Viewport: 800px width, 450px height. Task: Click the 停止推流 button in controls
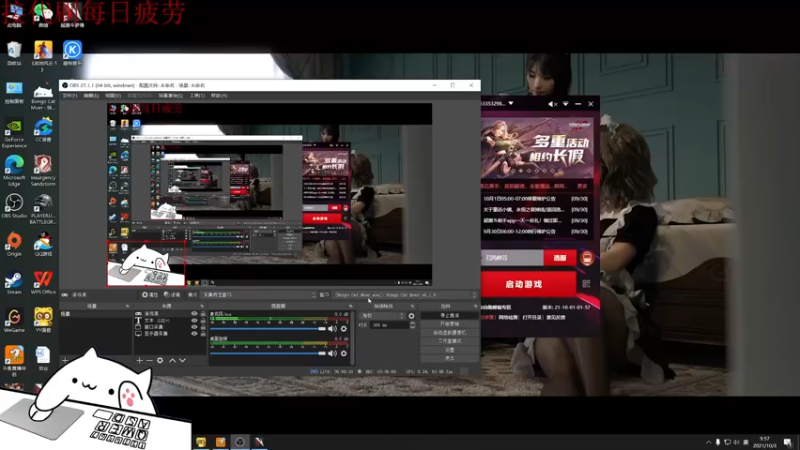449,315
